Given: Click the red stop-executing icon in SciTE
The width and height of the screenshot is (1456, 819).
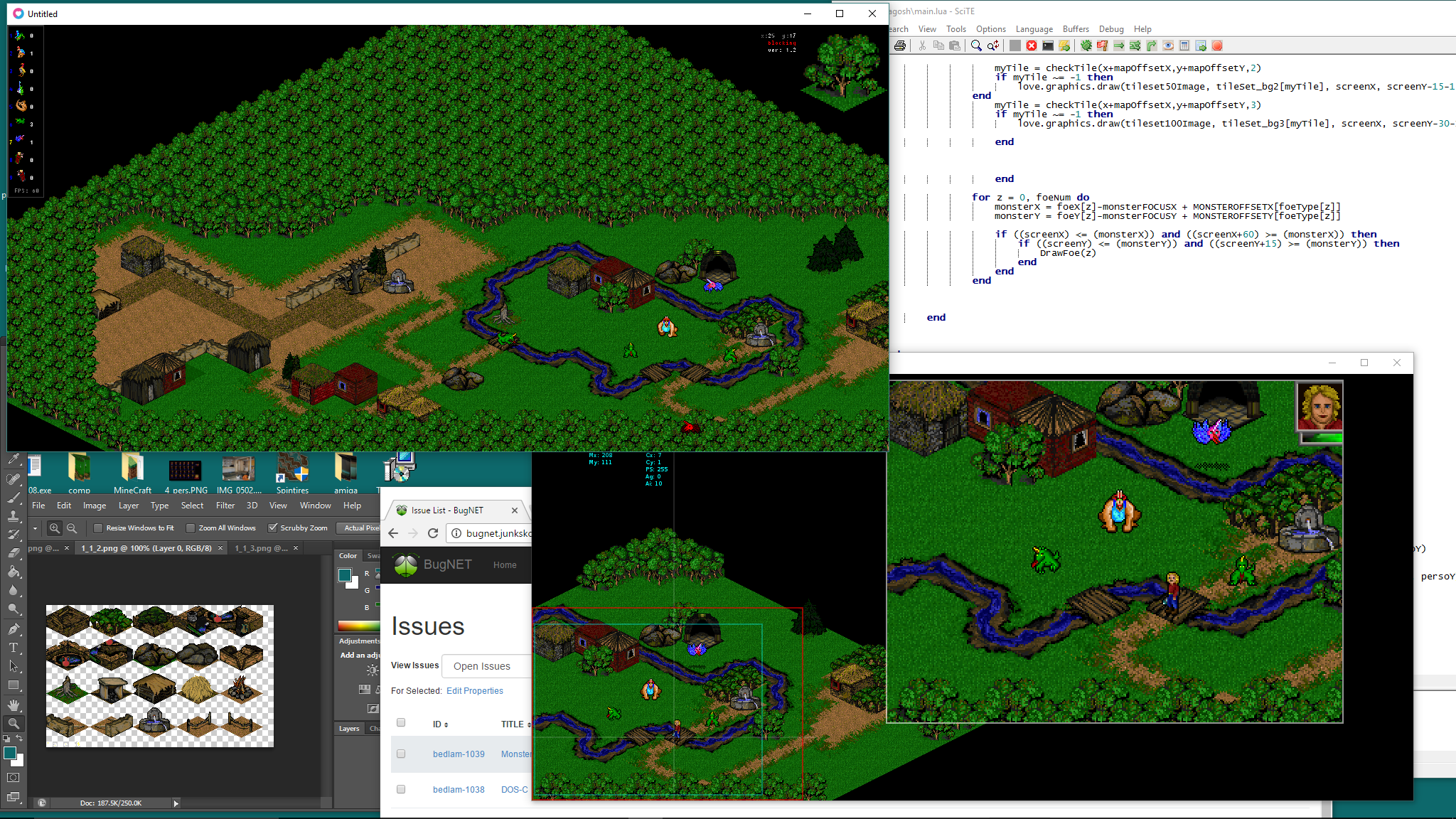Looking at the screenshot, I should click(1032, 45).
